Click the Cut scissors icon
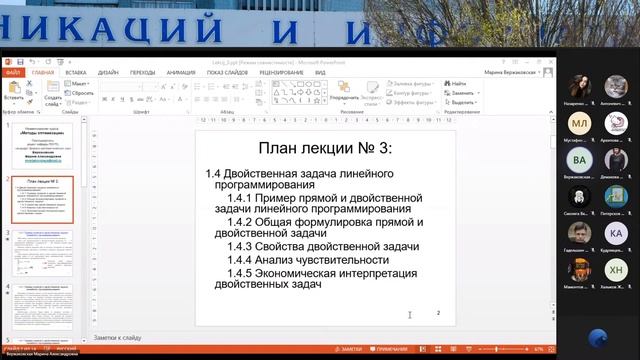Image resolution: width=640 pixels, height=360 pixels. (29, 83)
